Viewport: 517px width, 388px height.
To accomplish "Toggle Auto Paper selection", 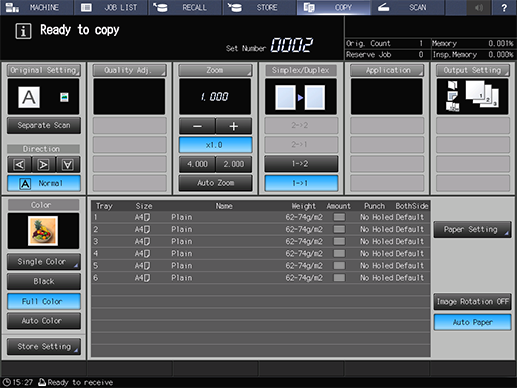I will pos(472,322).
